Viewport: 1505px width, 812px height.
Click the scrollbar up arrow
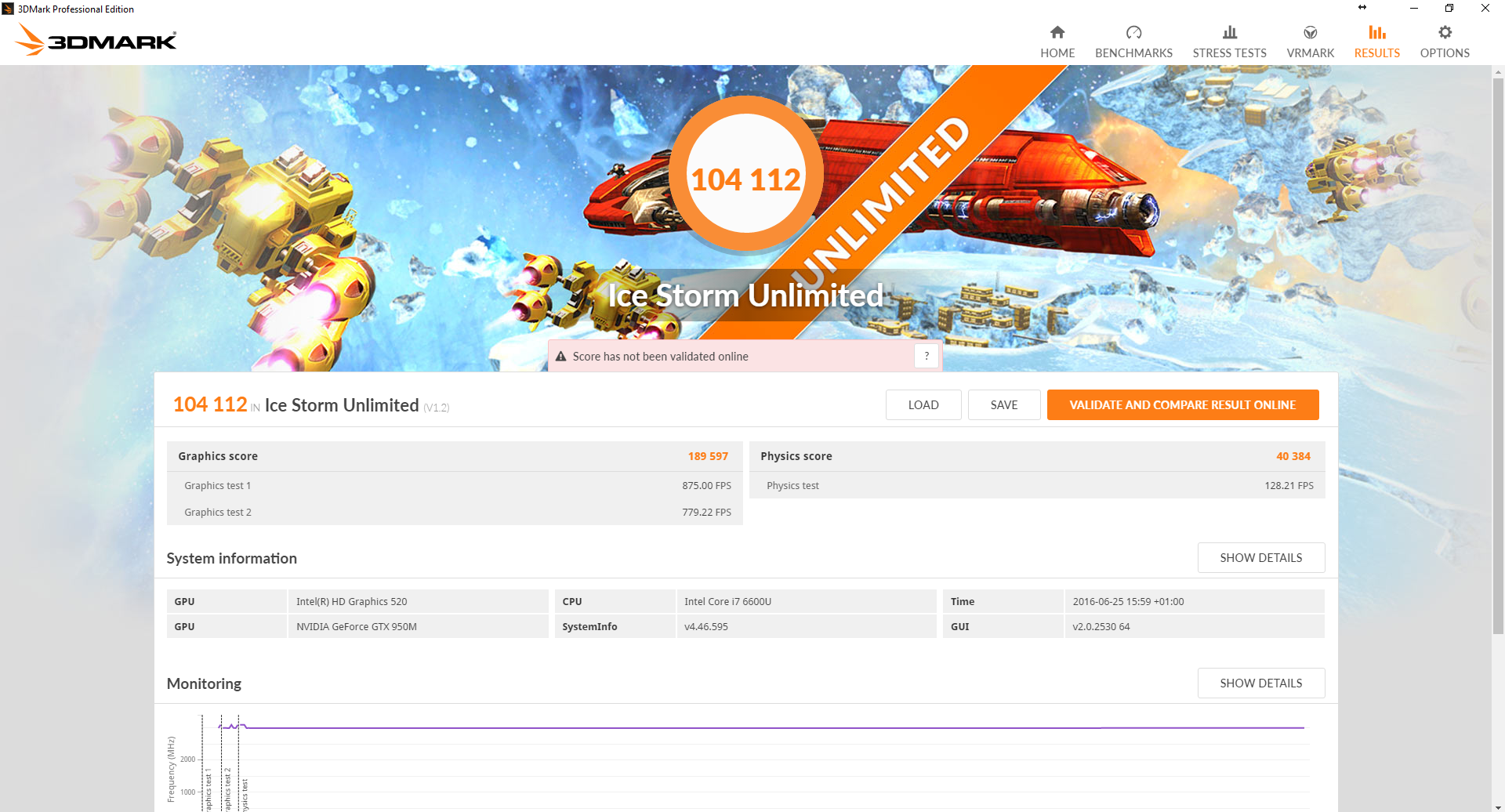(1498, 72)
